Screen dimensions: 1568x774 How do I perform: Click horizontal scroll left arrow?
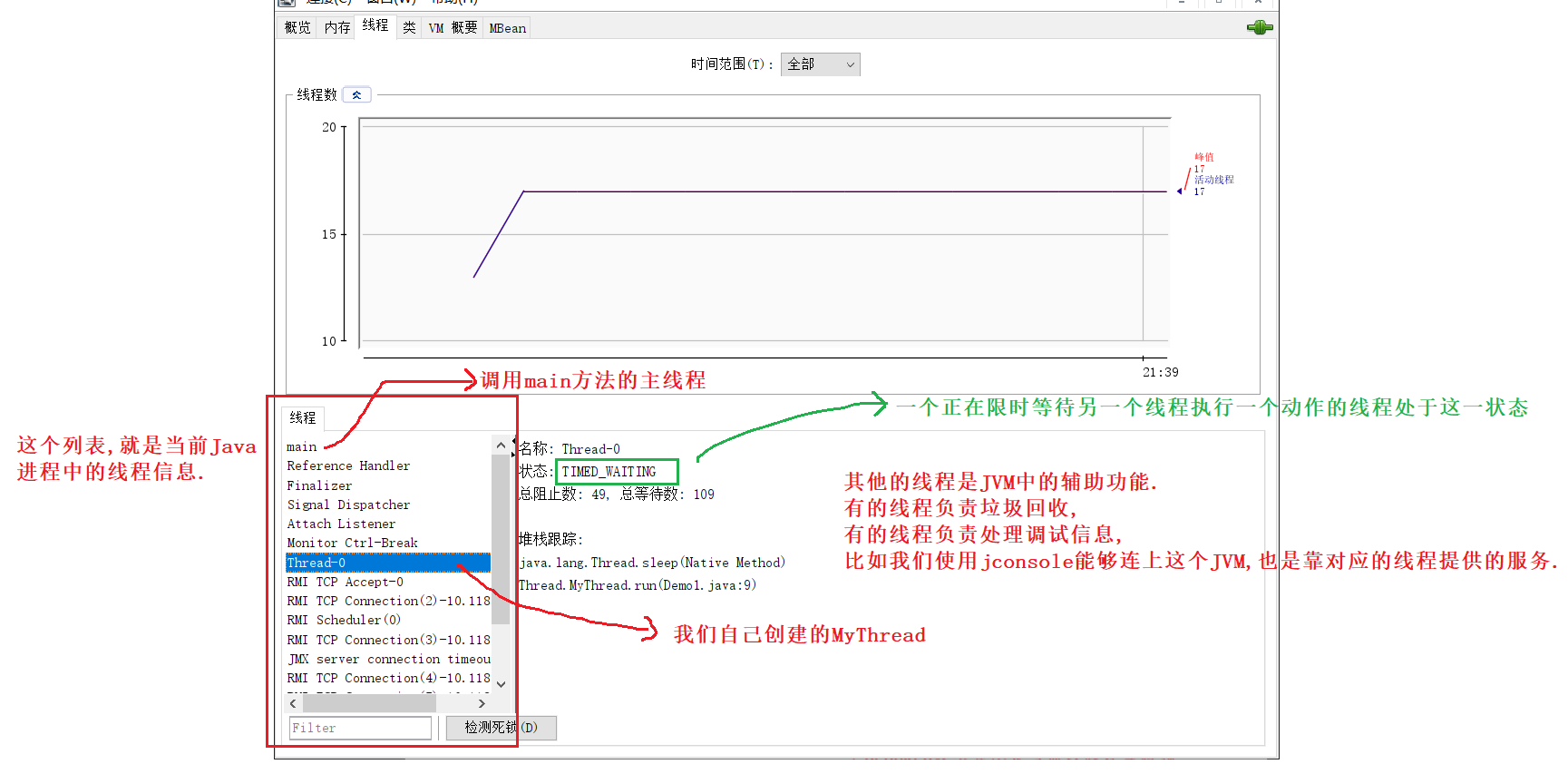[x=293, y=703]
